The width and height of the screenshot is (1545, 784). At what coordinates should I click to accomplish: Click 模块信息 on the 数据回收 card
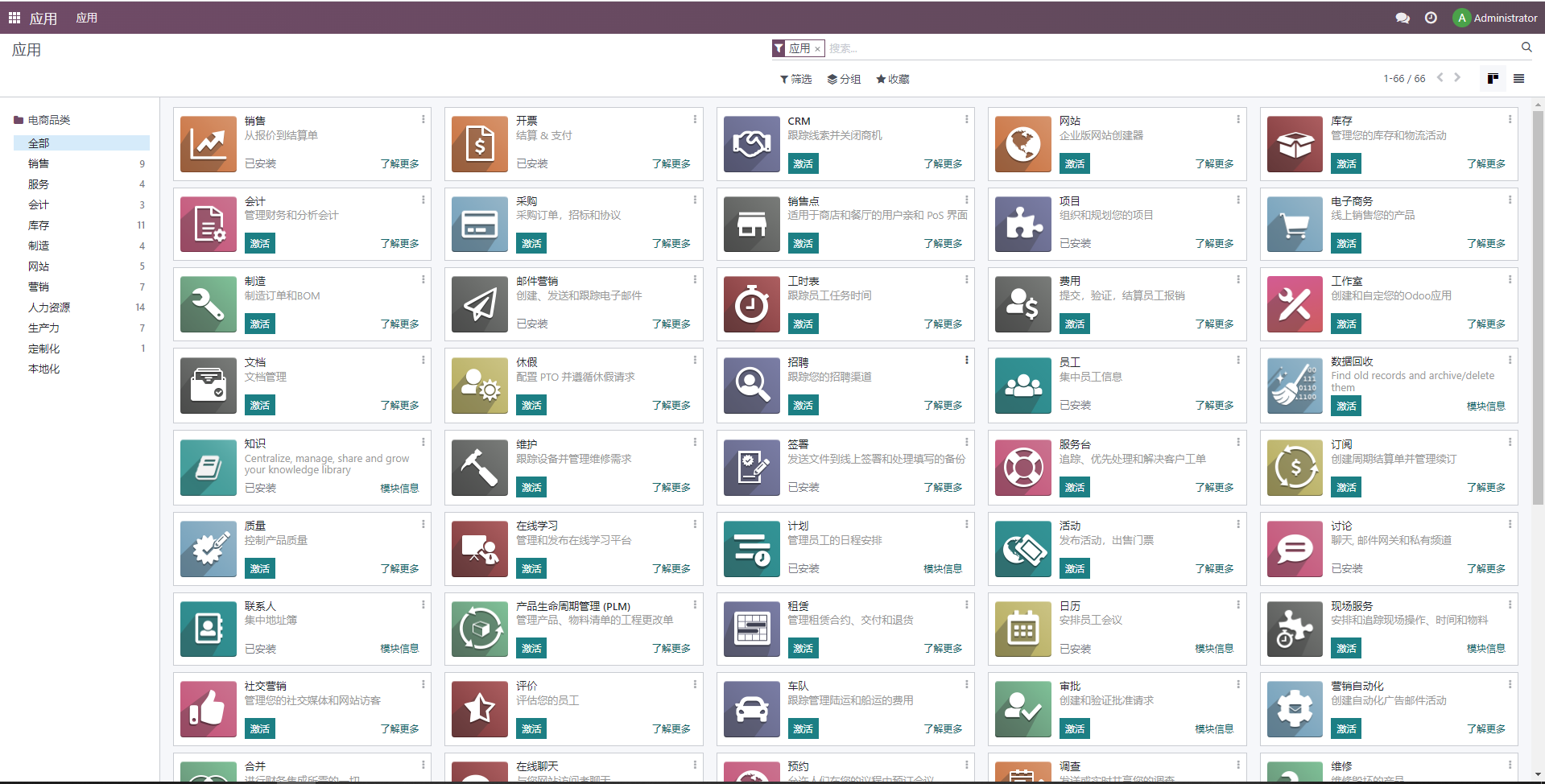[1486, 406]
